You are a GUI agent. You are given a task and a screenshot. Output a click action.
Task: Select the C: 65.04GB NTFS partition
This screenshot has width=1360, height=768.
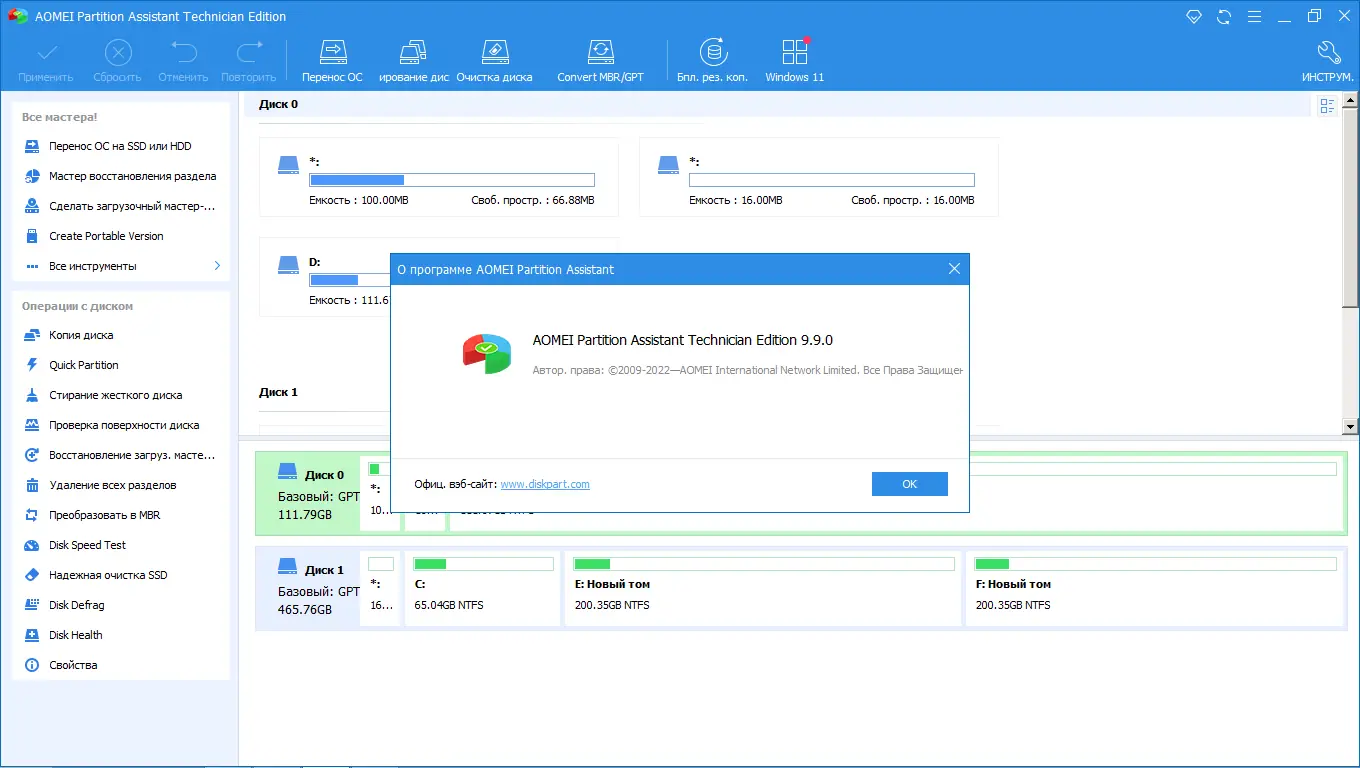coord(483,588)
